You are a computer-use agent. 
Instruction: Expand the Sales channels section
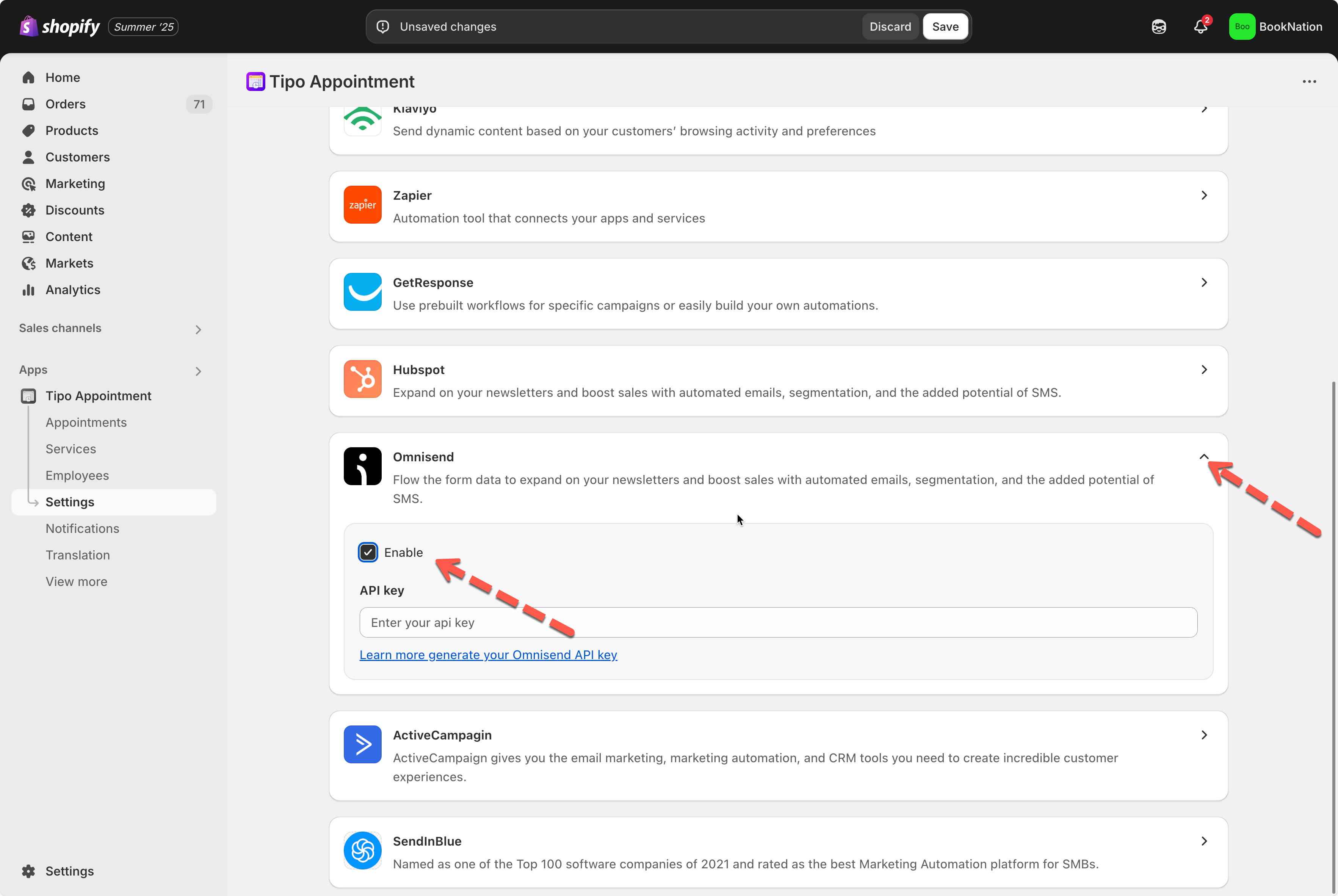198,330
